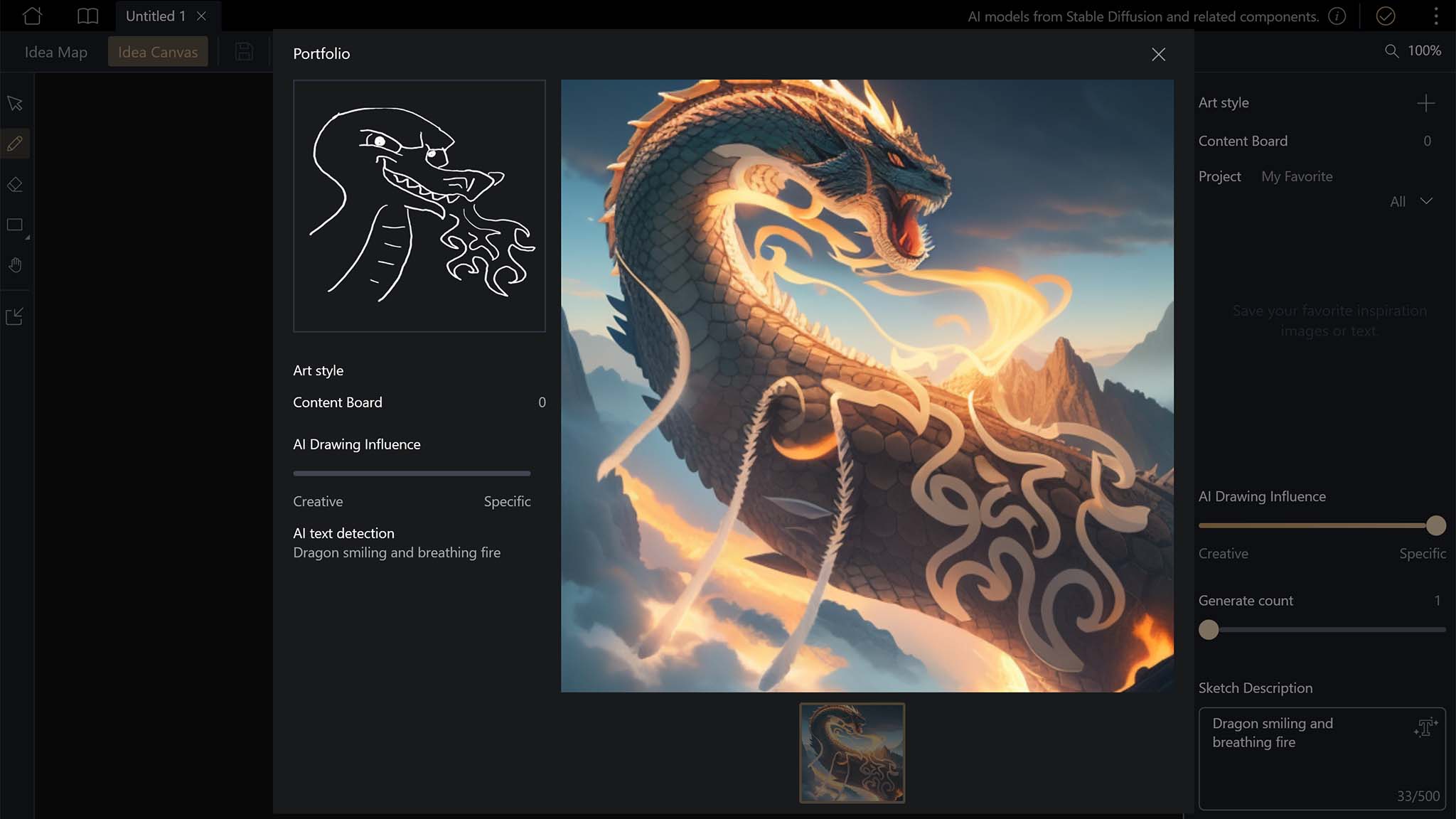Screen dimensions: 1456x819
Task: Close the Portfolio dialog
Action: [1158, 54]
